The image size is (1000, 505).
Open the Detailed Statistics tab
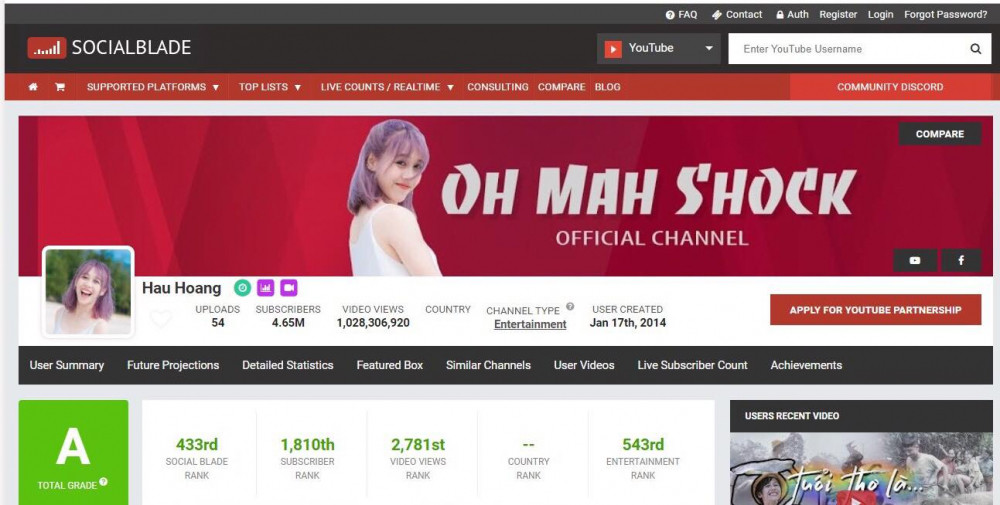(x=288, y=365)
